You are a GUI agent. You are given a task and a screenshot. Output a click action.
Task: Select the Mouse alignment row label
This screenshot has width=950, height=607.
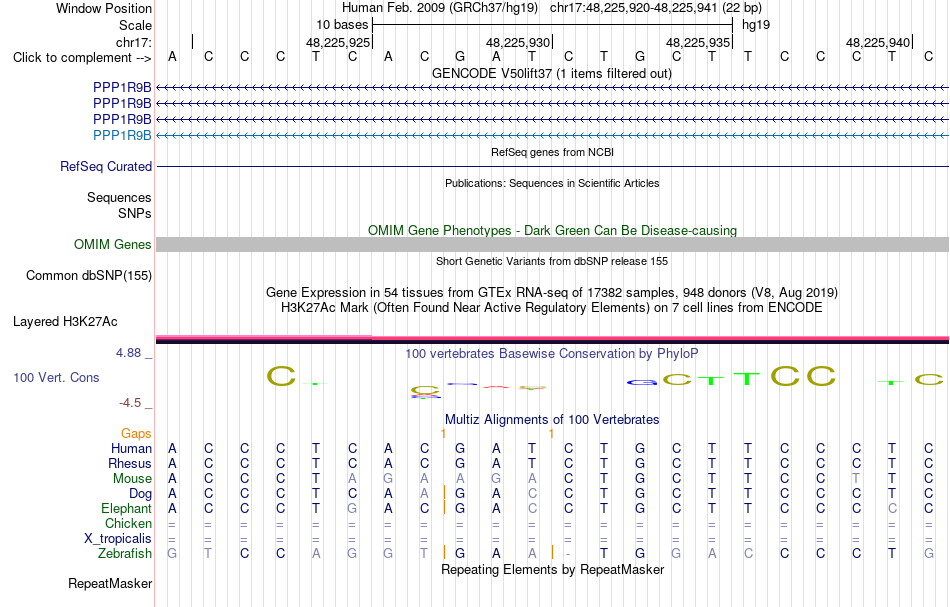pos(132,479)
